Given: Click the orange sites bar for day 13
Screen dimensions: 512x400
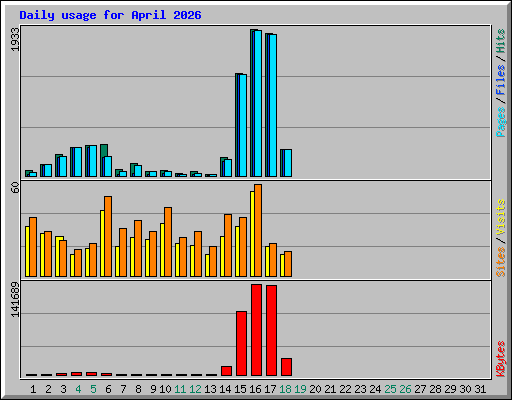Looking at the screenshot, I should pyautogui.click(x=213, y=261).
